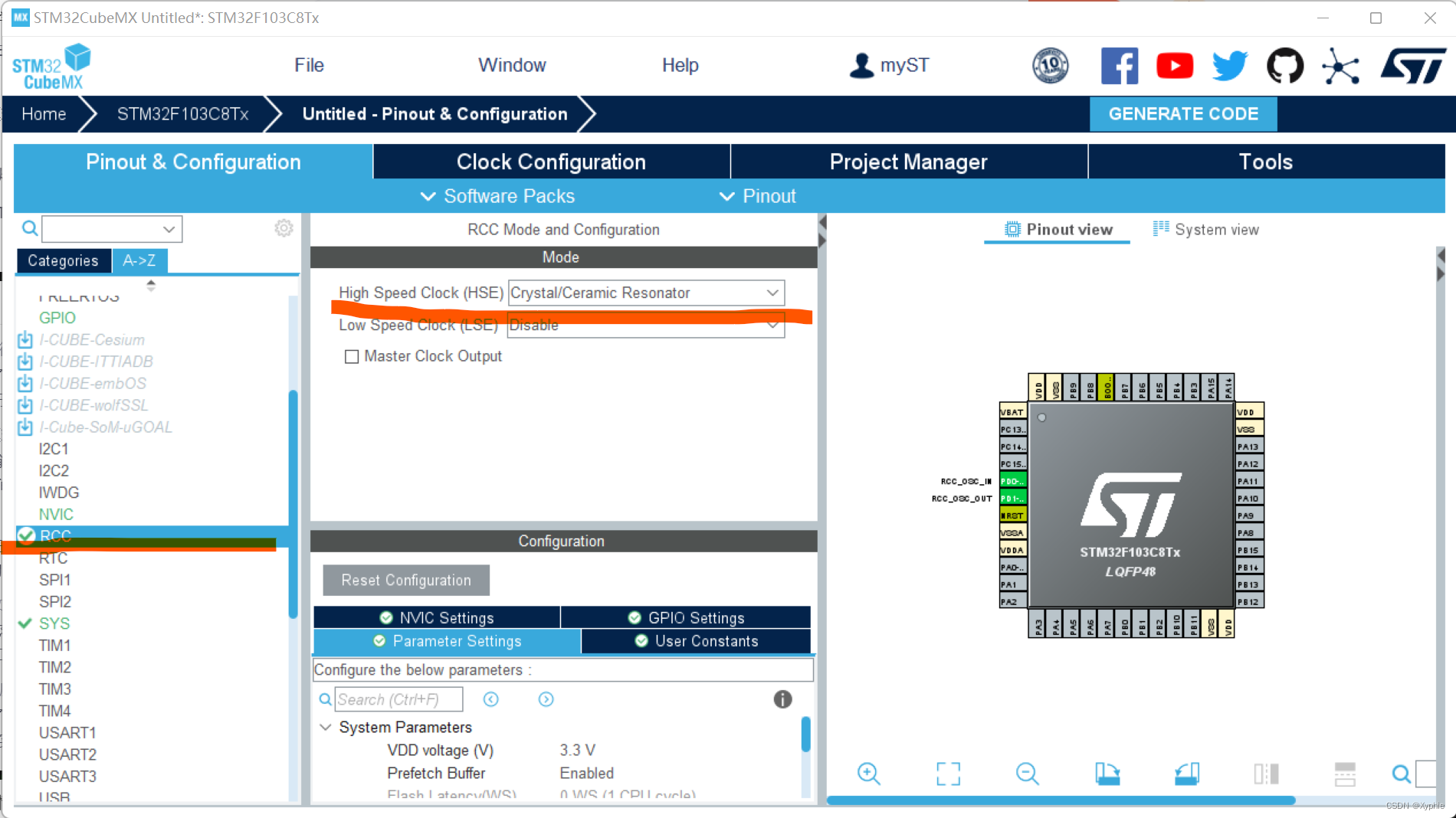Viewport: 1456px width, 818px height.
Task: Enable Master Clock Output checkbox
Action: 352,357
